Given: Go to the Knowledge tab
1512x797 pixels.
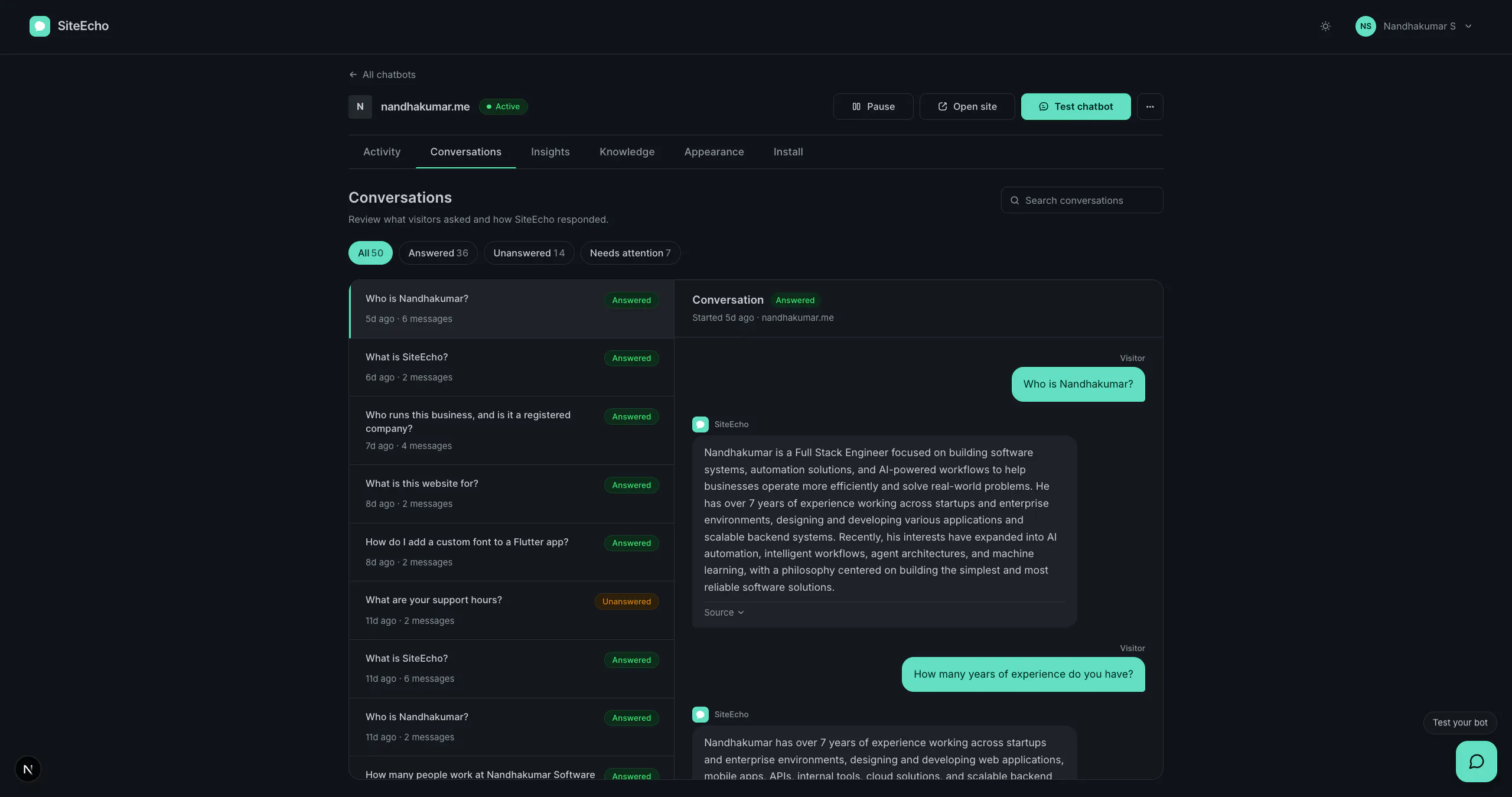Looking at the screenshot, I should pos(627,152).
